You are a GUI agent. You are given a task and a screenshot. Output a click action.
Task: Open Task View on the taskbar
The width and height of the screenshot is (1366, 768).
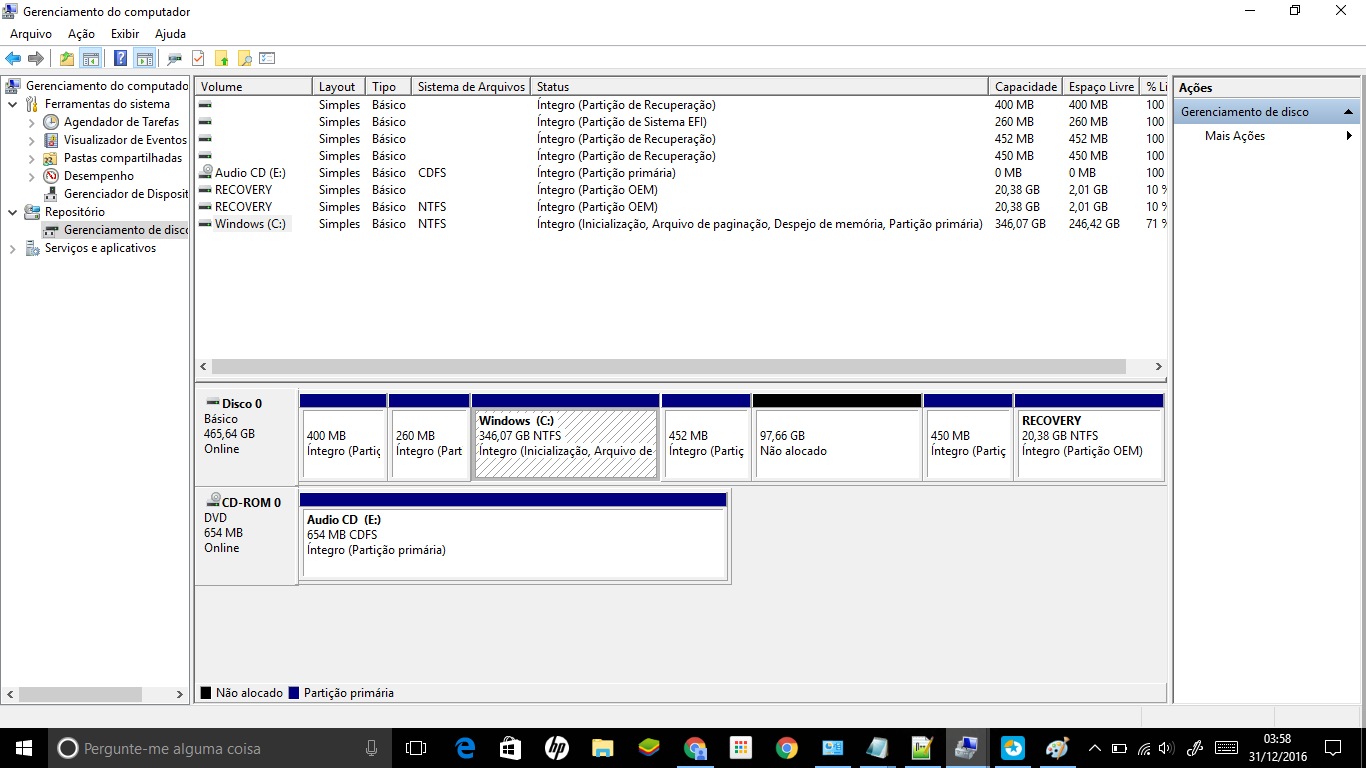[x=416, y=748]
